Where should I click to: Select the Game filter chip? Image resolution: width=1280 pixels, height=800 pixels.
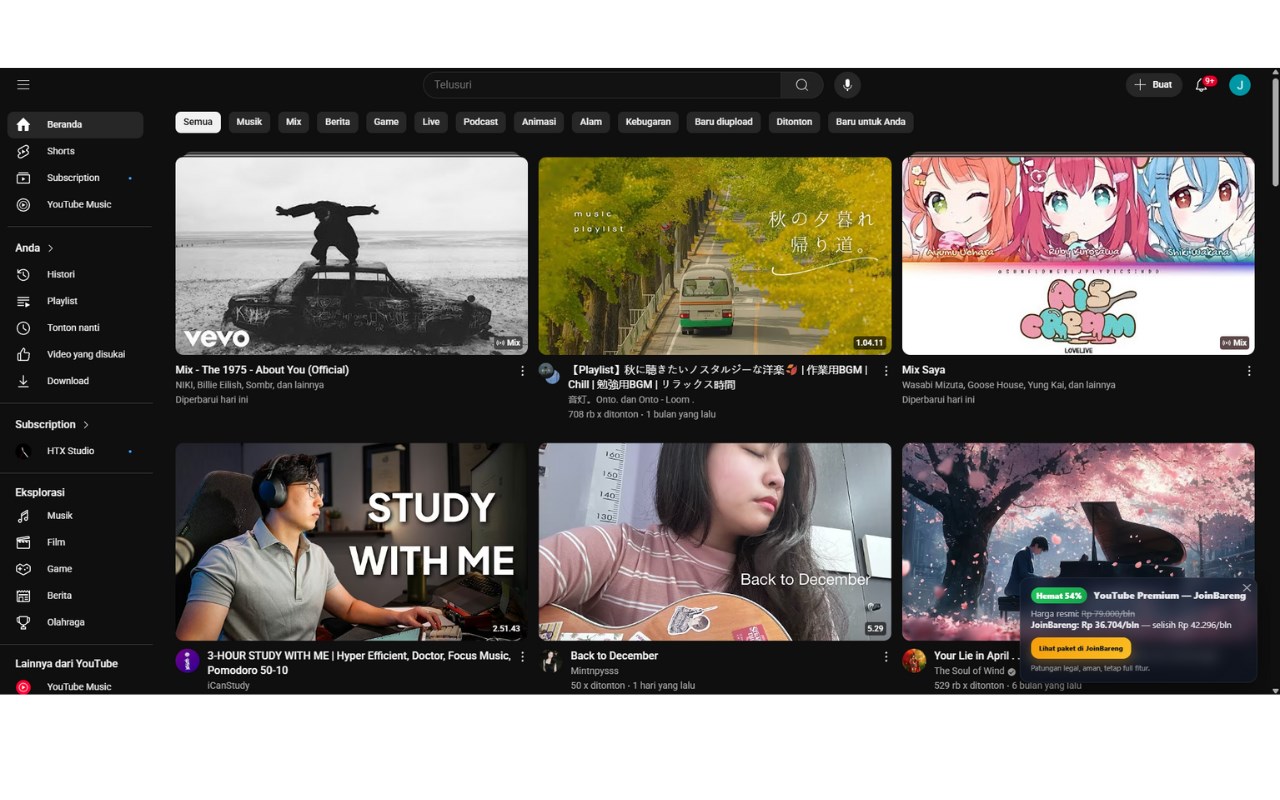(x=386, y=122)
